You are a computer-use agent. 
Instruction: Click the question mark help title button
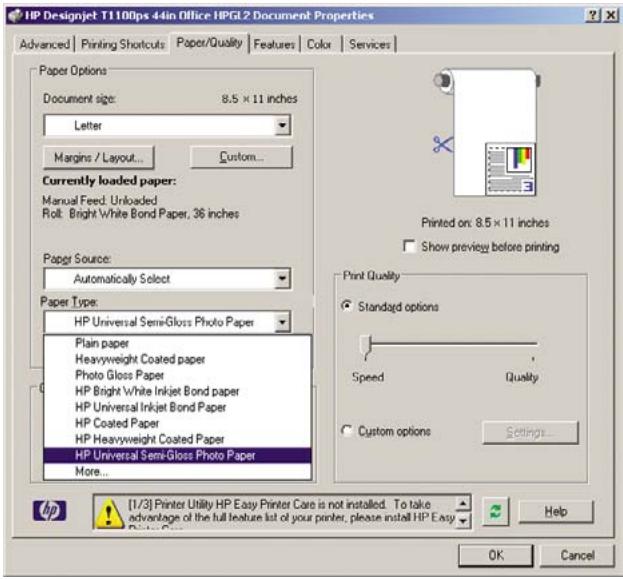click(593, 15)
